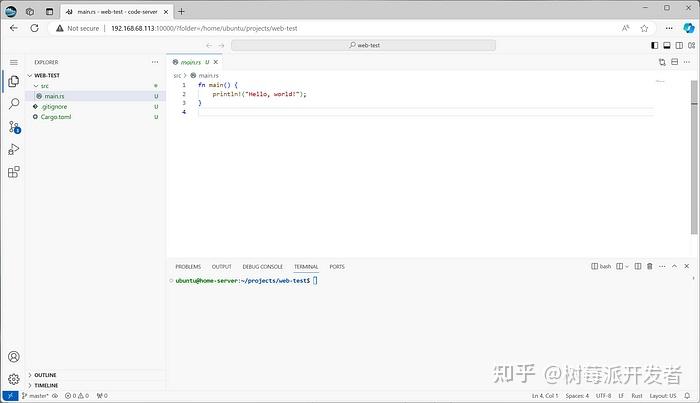Click src in the breadcrumb
700x403 pixels.
pyautogui.click(x=177, y=75)
